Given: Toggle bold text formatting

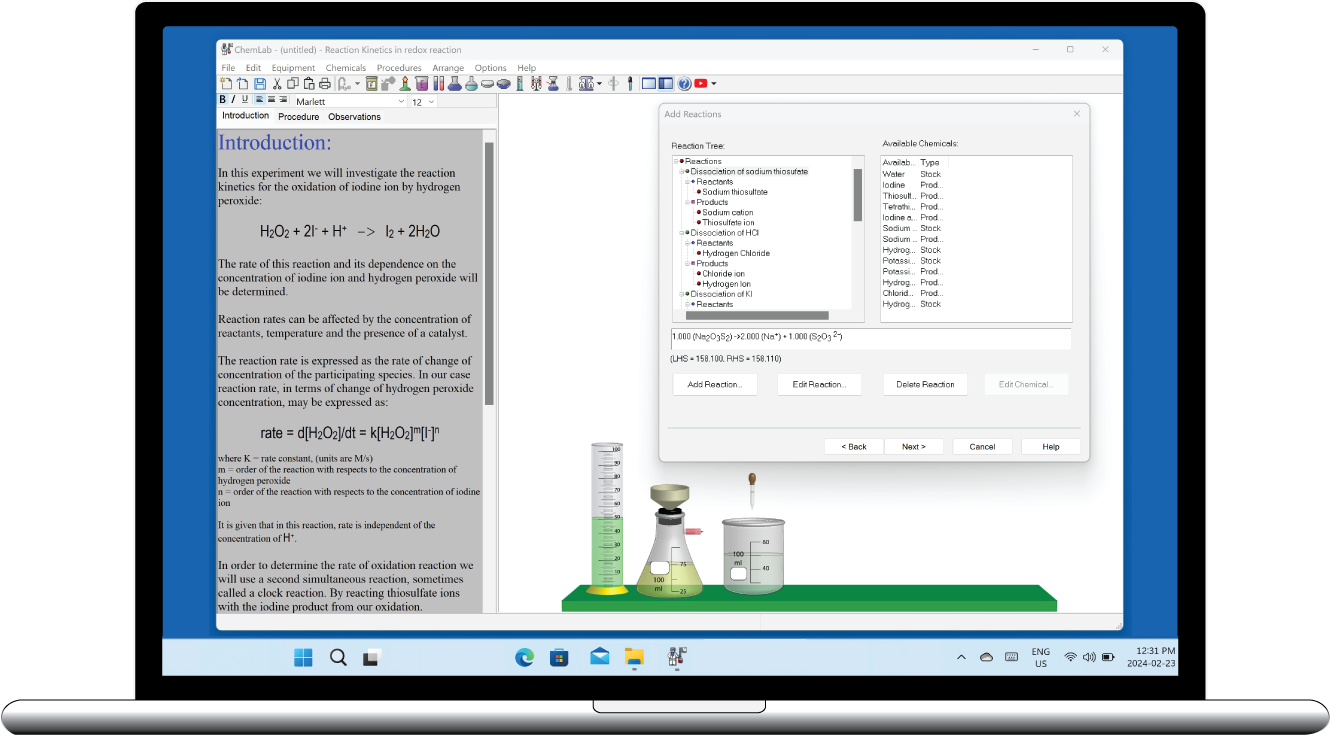Looking at the screenshot, I should pyautogui.click(x=223, y=99).
